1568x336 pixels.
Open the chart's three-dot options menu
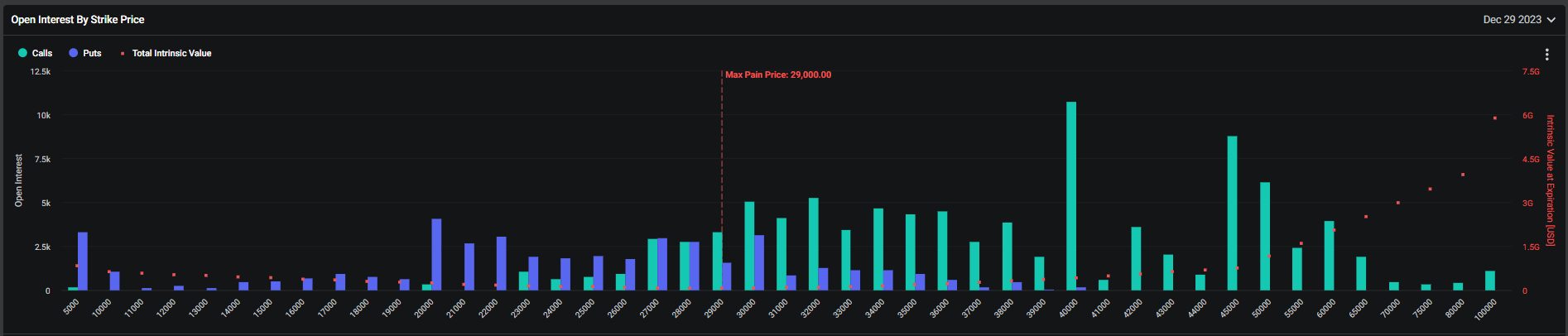pyautogui.click(x=1546, y=55)
